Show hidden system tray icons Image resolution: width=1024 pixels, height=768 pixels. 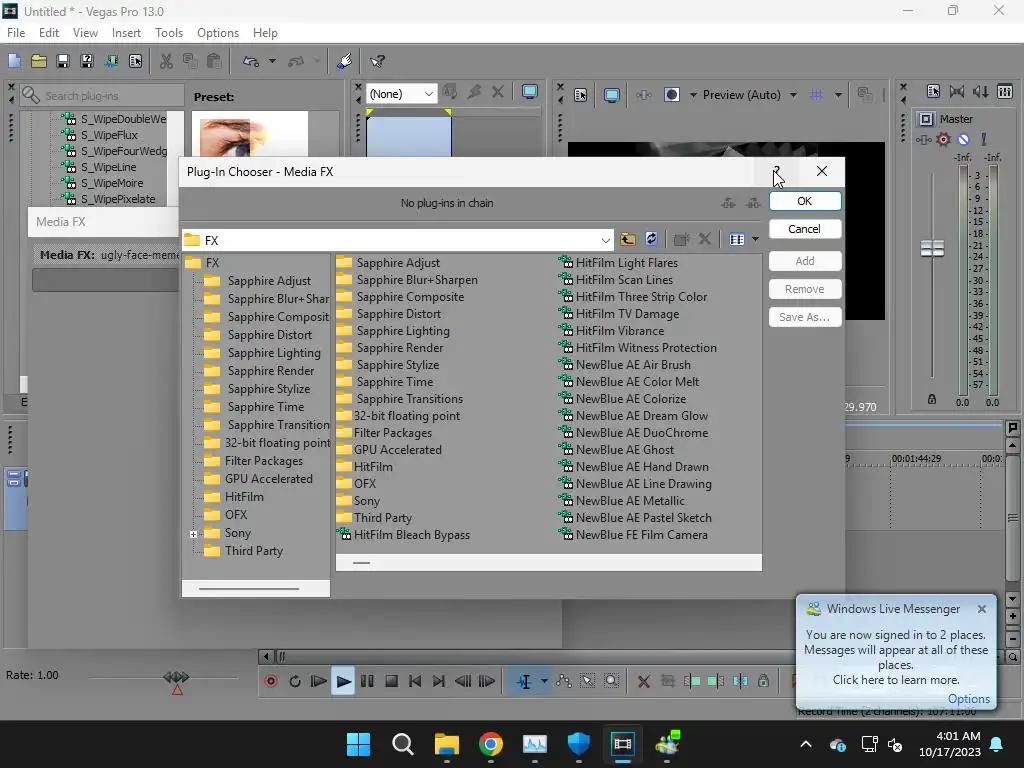tap(806, 744)
